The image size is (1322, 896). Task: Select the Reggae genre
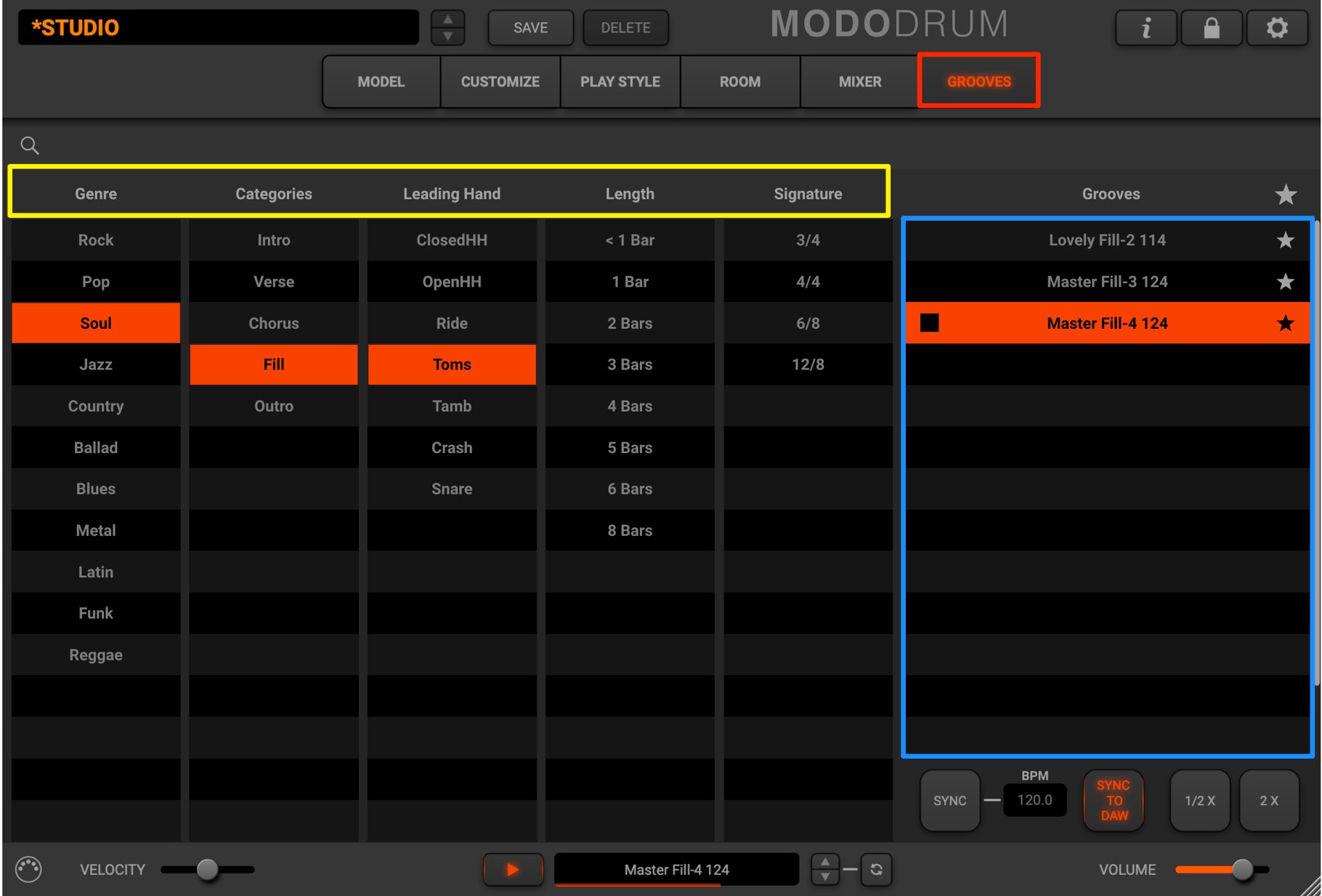pyautogui.click(x=96, y=654)
